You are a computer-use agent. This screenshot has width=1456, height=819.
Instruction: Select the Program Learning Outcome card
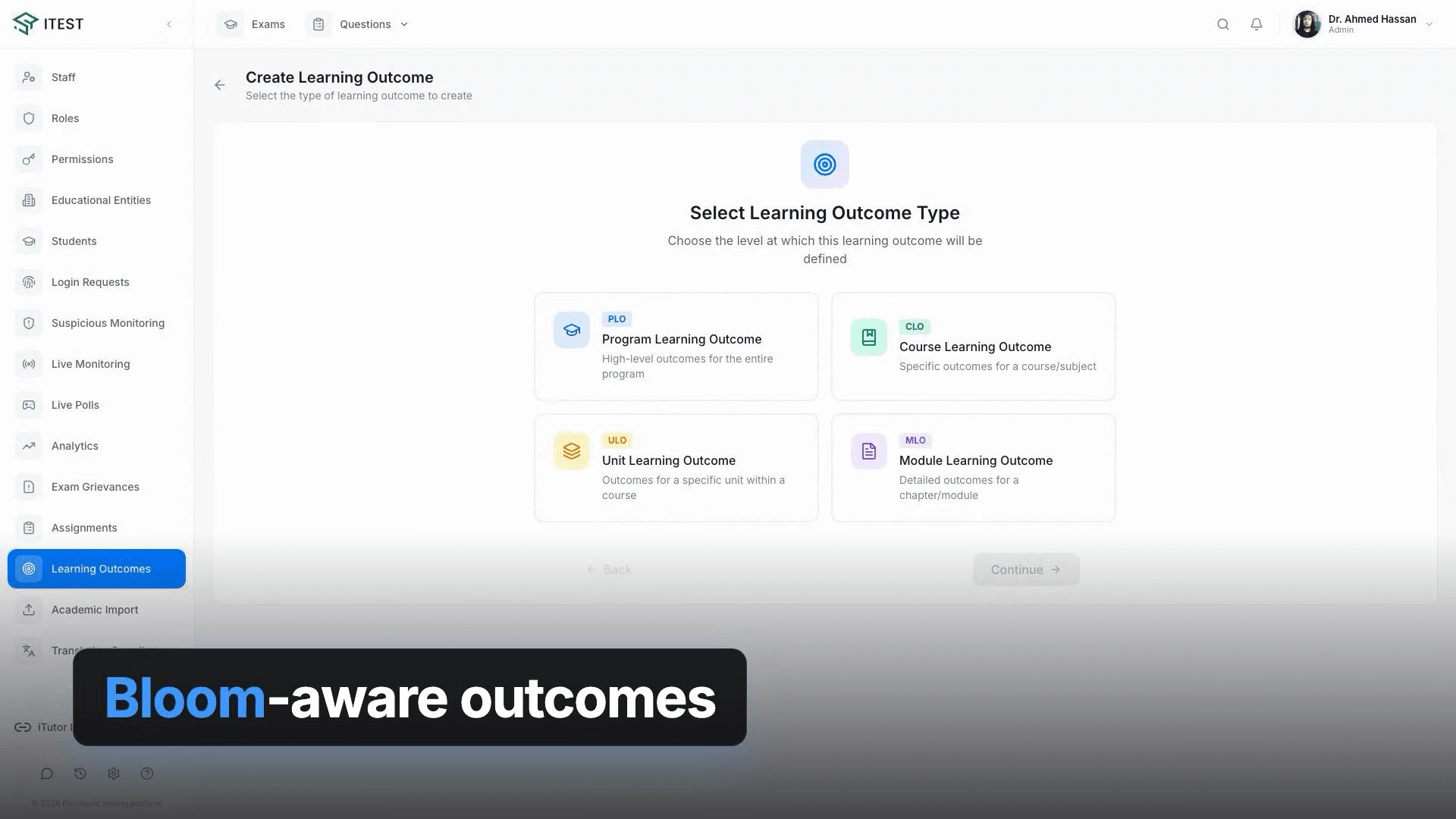676,347
